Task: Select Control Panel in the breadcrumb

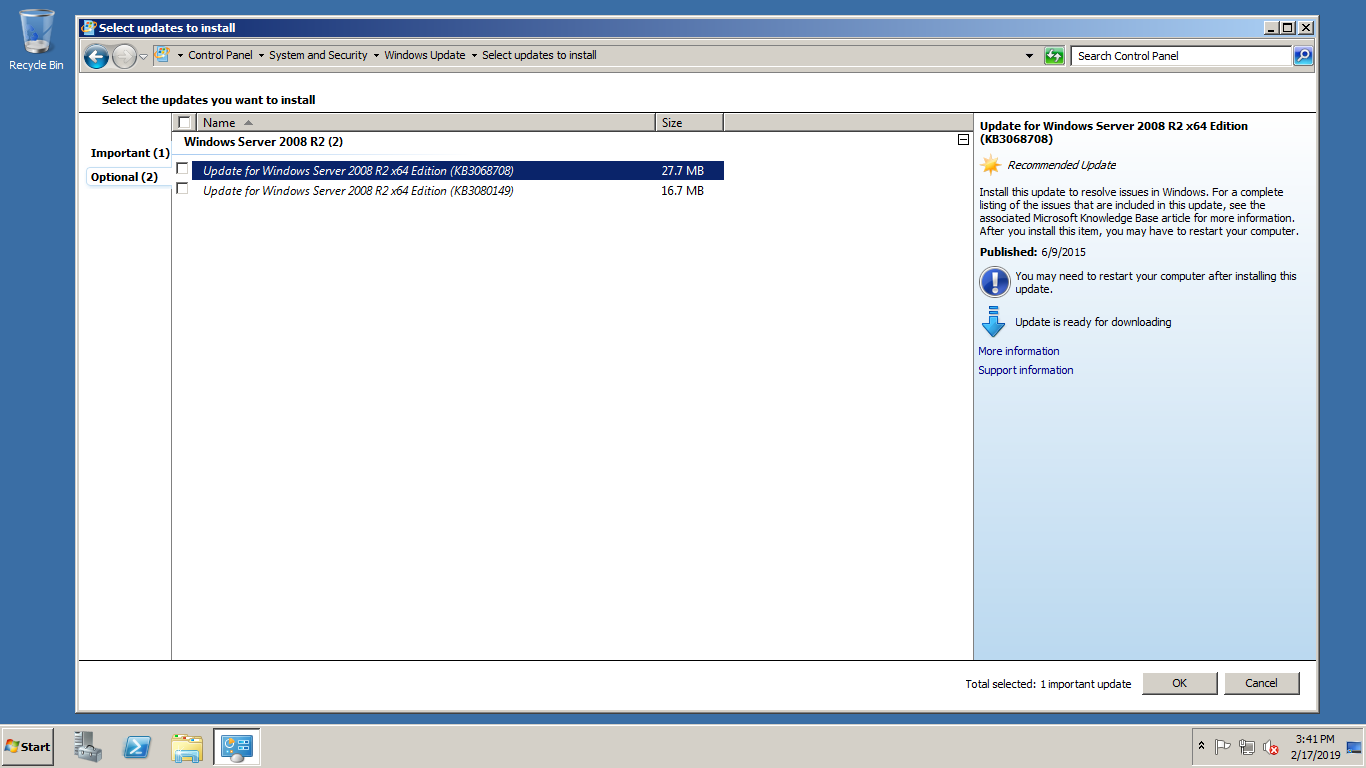Action: click(220, 55)
